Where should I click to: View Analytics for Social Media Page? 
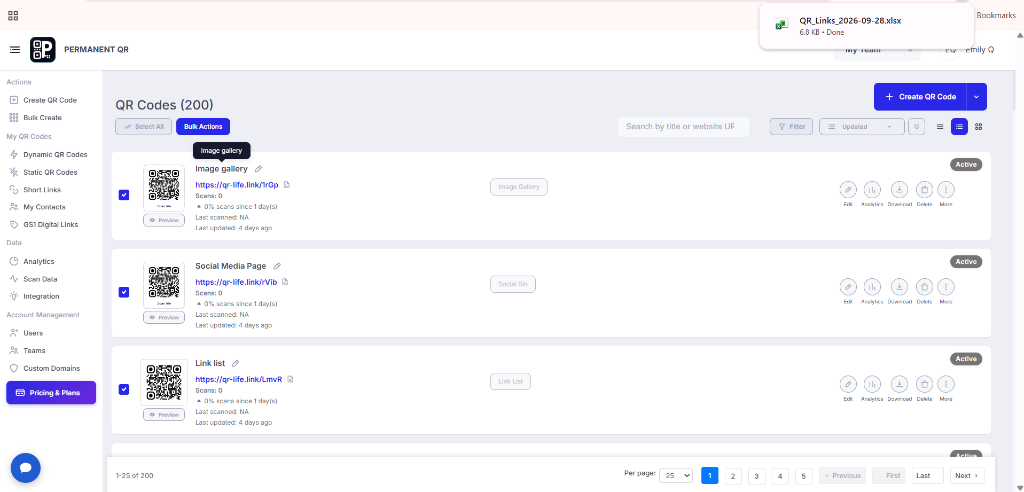click(x=872, y=287)
